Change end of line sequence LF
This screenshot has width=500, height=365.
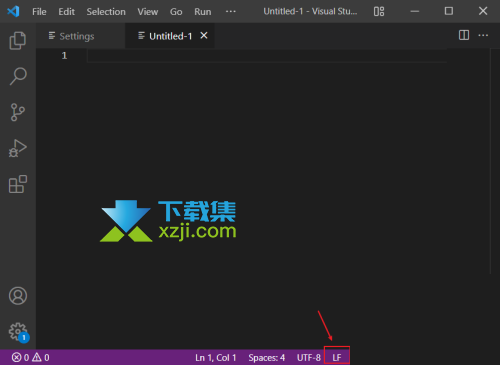coord(337,358)
